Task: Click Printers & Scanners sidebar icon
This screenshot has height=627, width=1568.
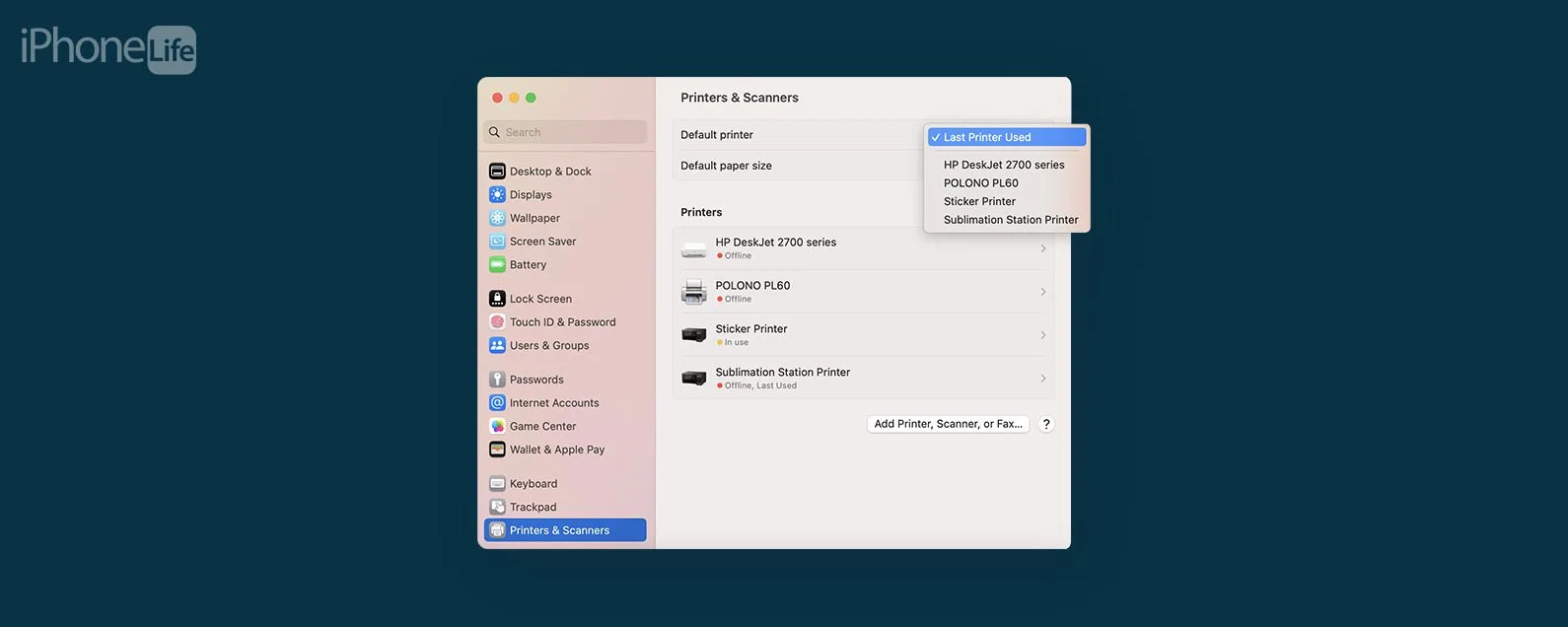Action: pyautogui.click(x=498, y=530)
